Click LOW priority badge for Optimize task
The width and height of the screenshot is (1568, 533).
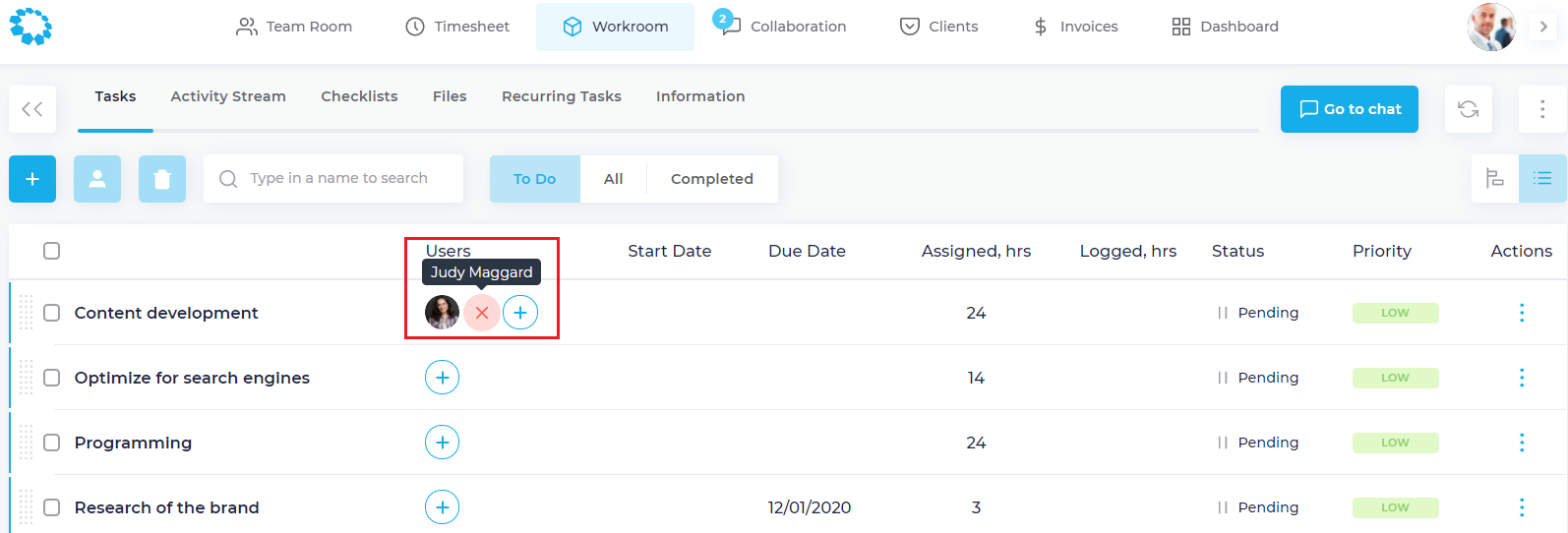coord(1395,378)
